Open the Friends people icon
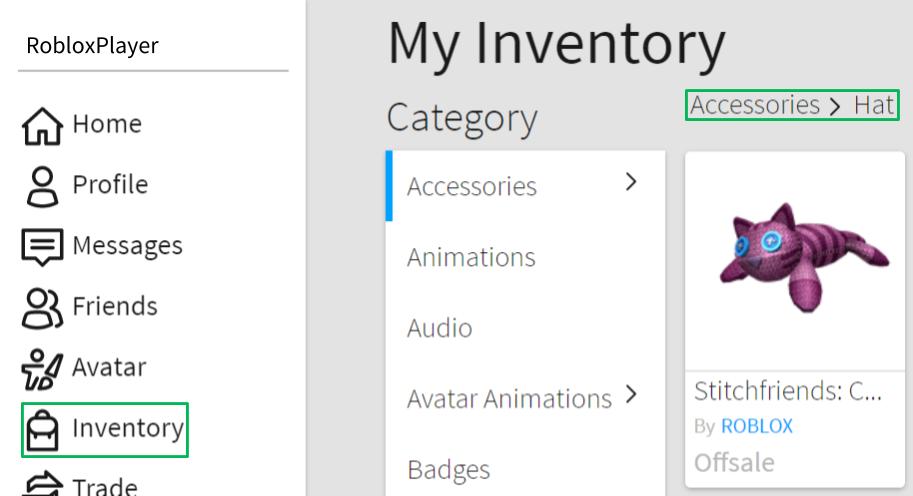Viewport: 913px width, 496px height. coord(42,307)
